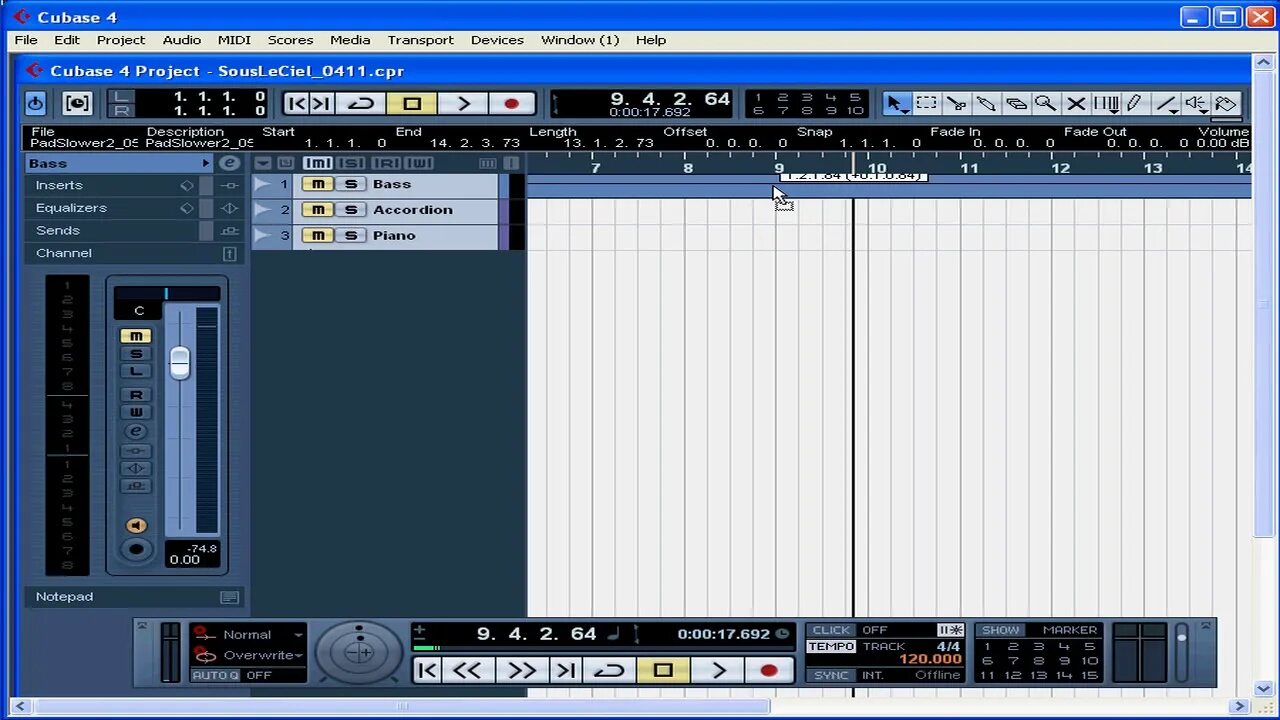The image size is (1280, 720).
Task: Click Record on the bottom transport panel
Action: [x=768, y=670]
